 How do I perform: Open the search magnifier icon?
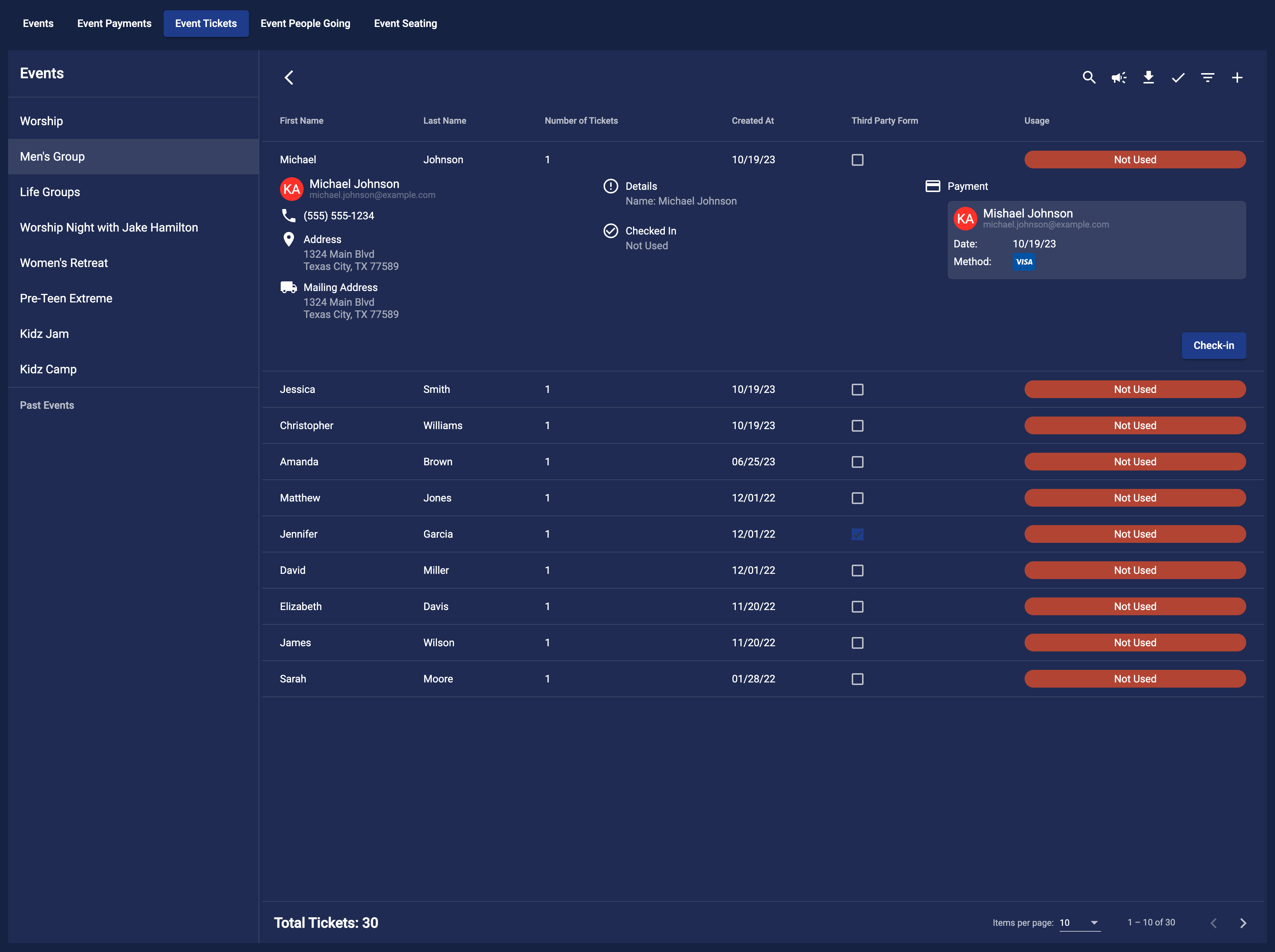1089,77
